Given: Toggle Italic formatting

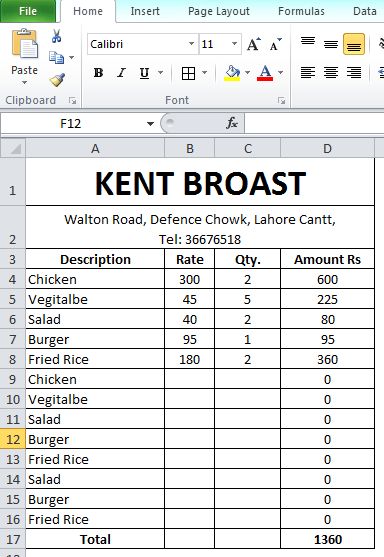Looking at the screenshot, I should coord(121,73).
